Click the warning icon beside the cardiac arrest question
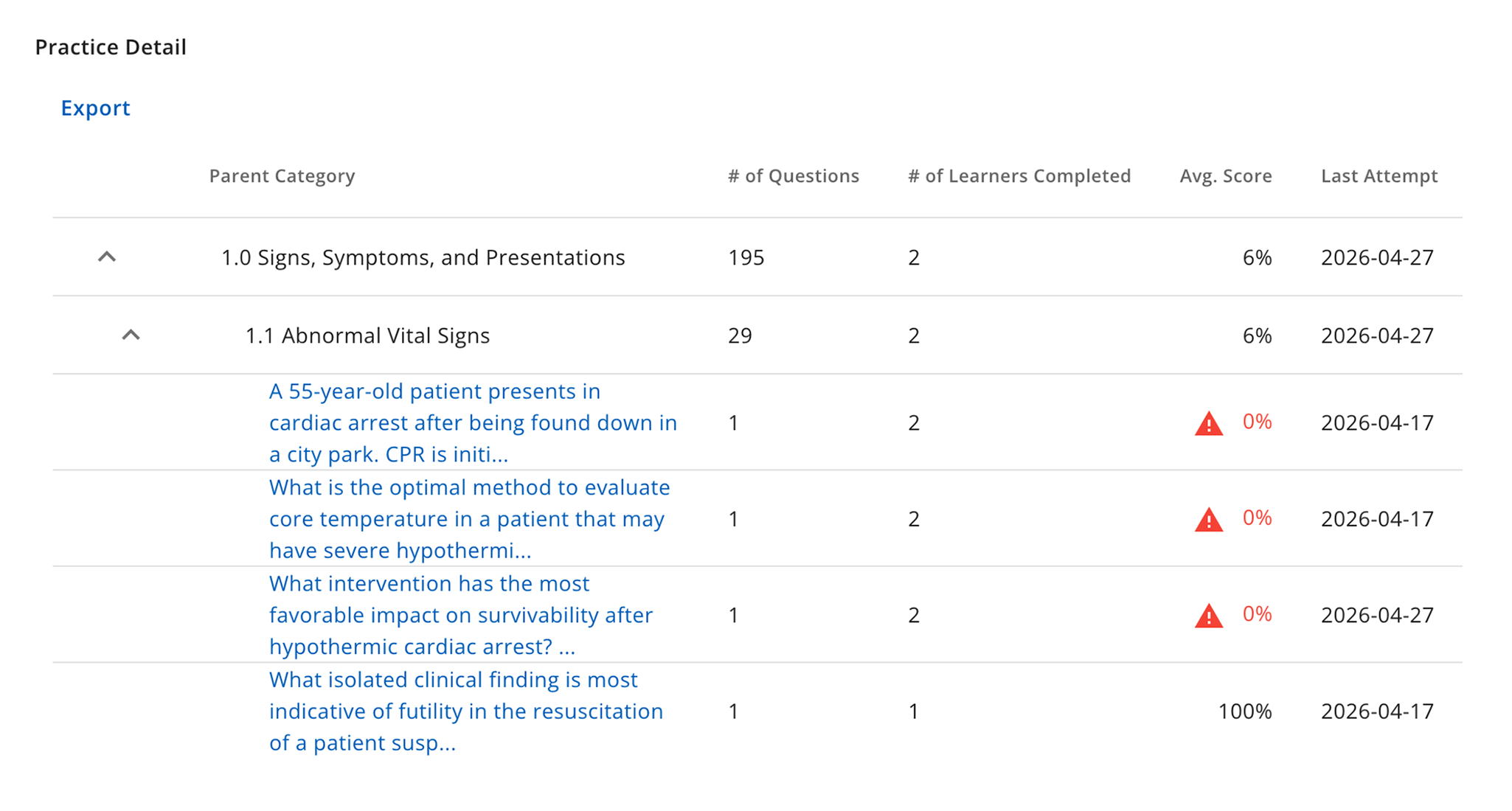 point(1207,422)
